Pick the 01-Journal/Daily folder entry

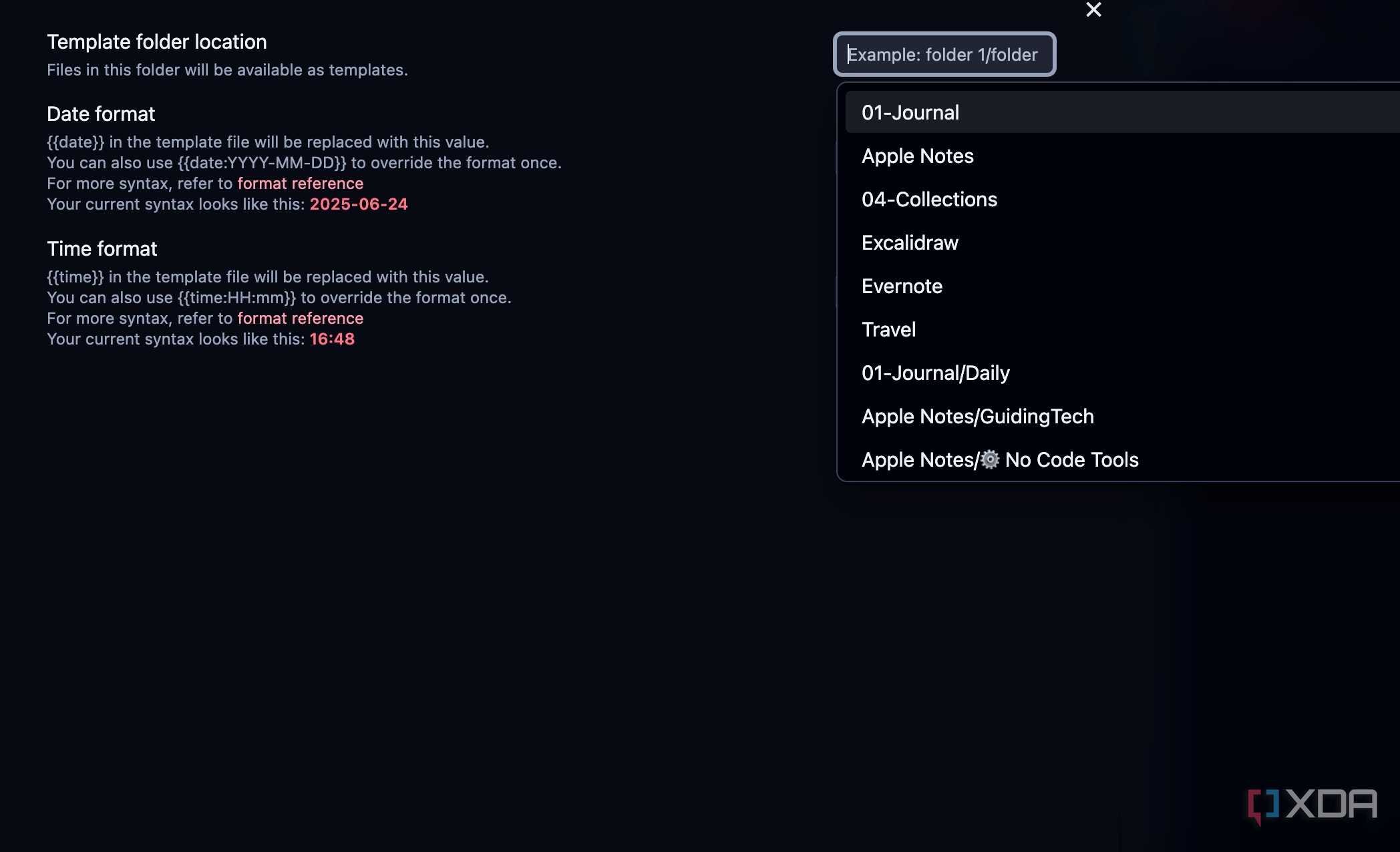1122,373
